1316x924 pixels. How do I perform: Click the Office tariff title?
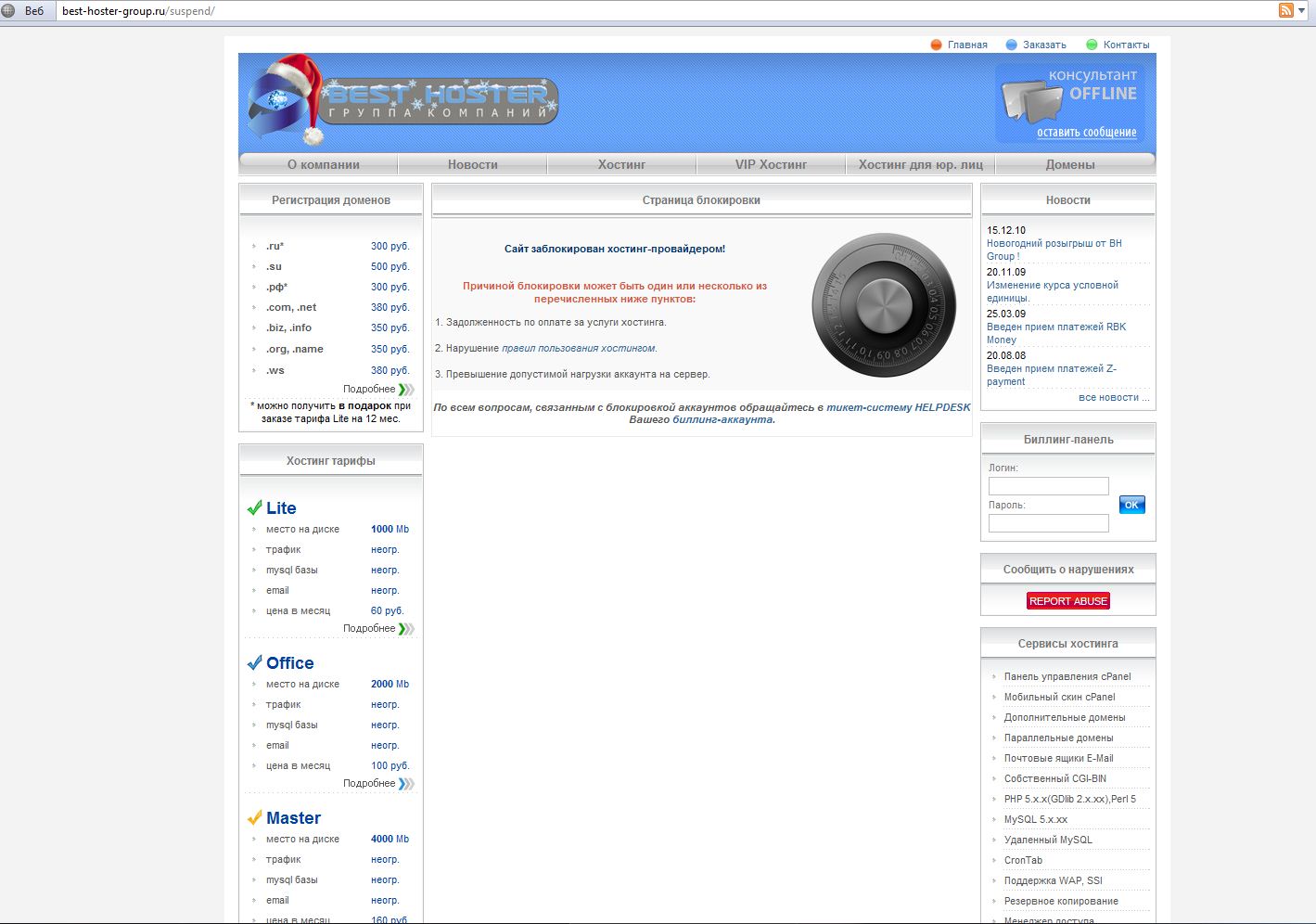coord(290,663)
